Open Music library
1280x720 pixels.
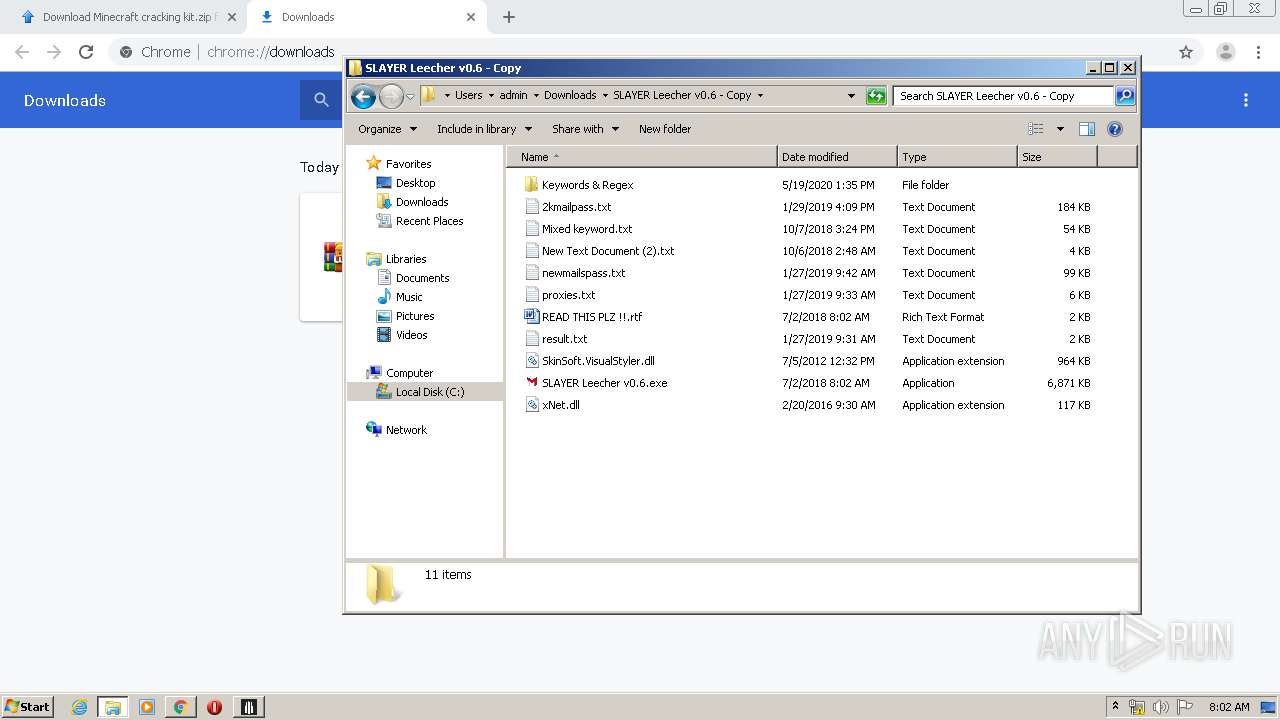click(409, 297)
